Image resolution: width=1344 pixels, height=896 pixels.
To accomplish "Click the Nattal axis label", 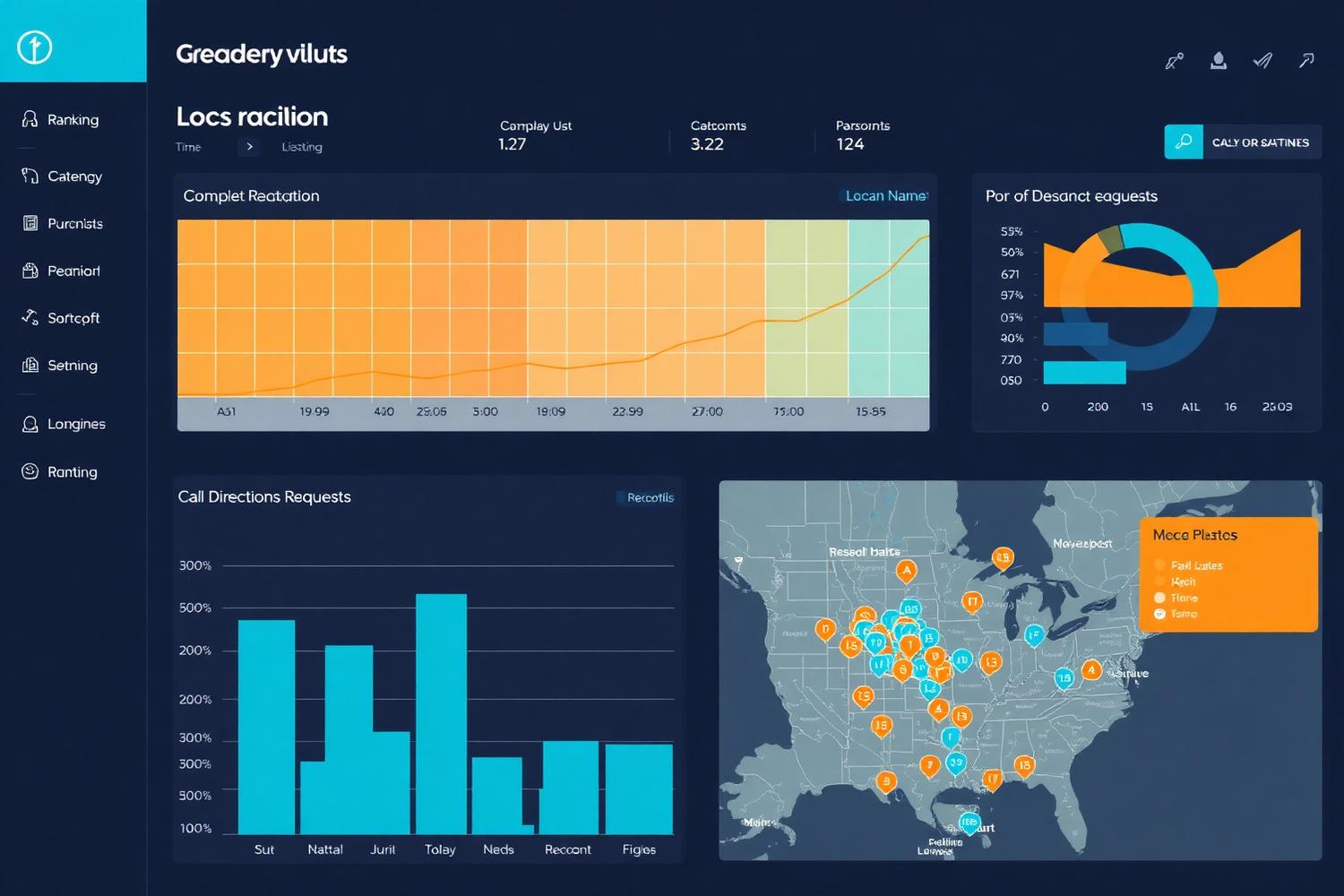I will pyautogui.click(x=325, y=849).
